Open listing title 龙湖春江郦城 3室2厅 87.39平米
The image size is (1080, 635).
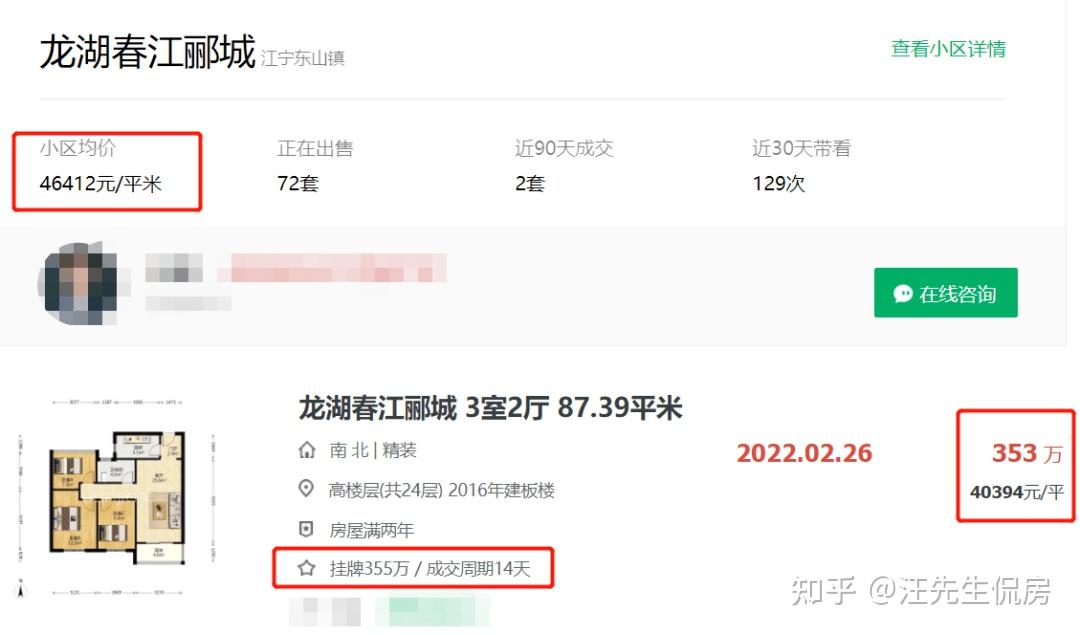490,408
